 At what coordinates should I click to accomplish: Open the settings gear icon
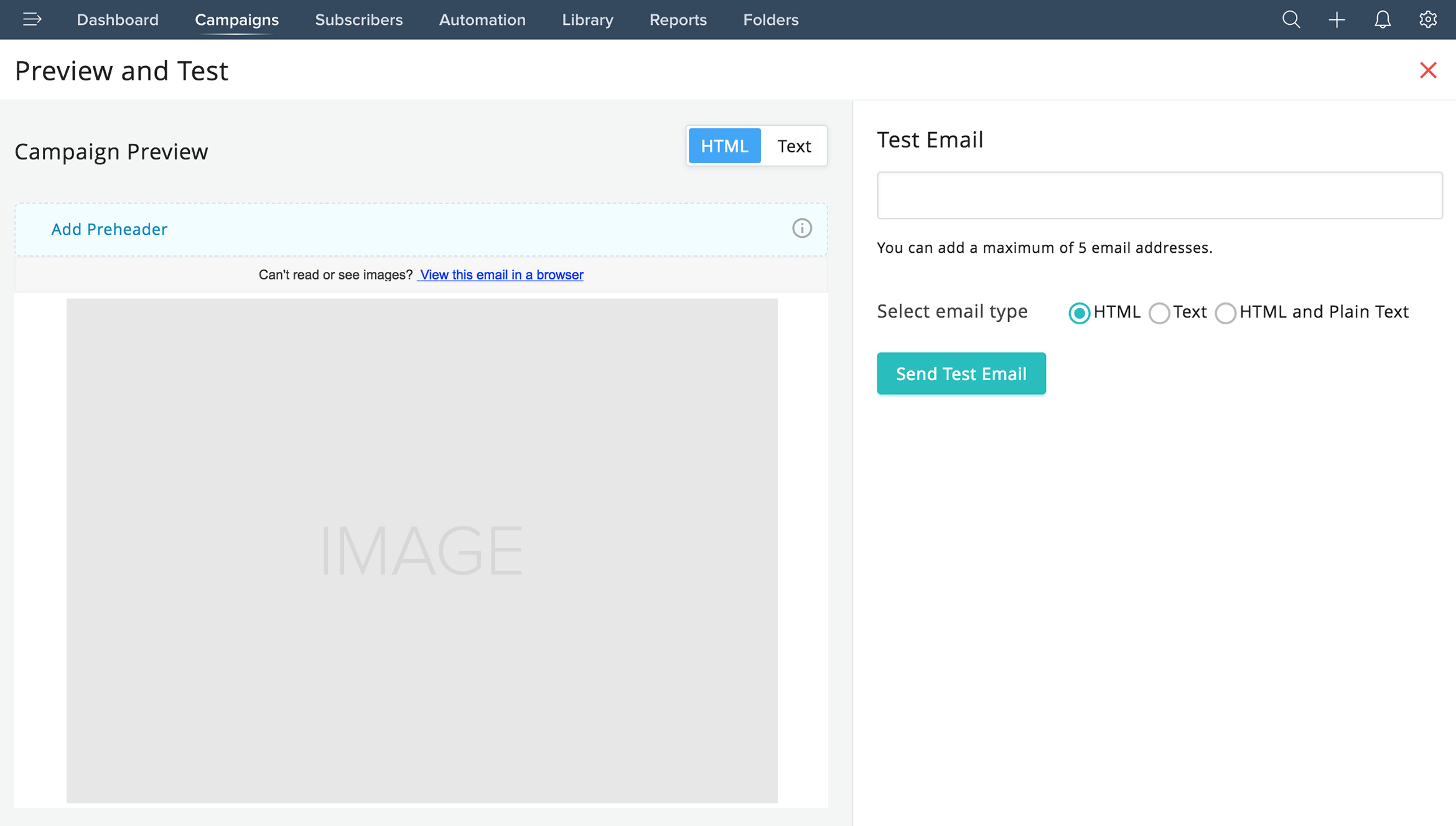coord(1428,19)
